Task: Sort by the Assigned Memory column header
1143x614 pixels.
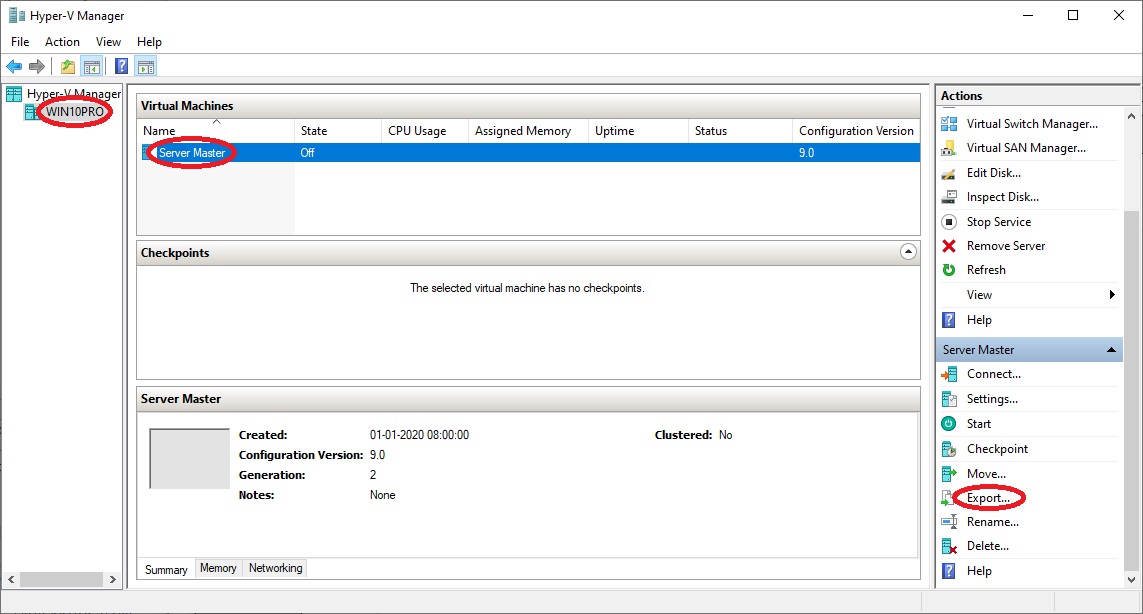Action: click(x=528, y=131)
